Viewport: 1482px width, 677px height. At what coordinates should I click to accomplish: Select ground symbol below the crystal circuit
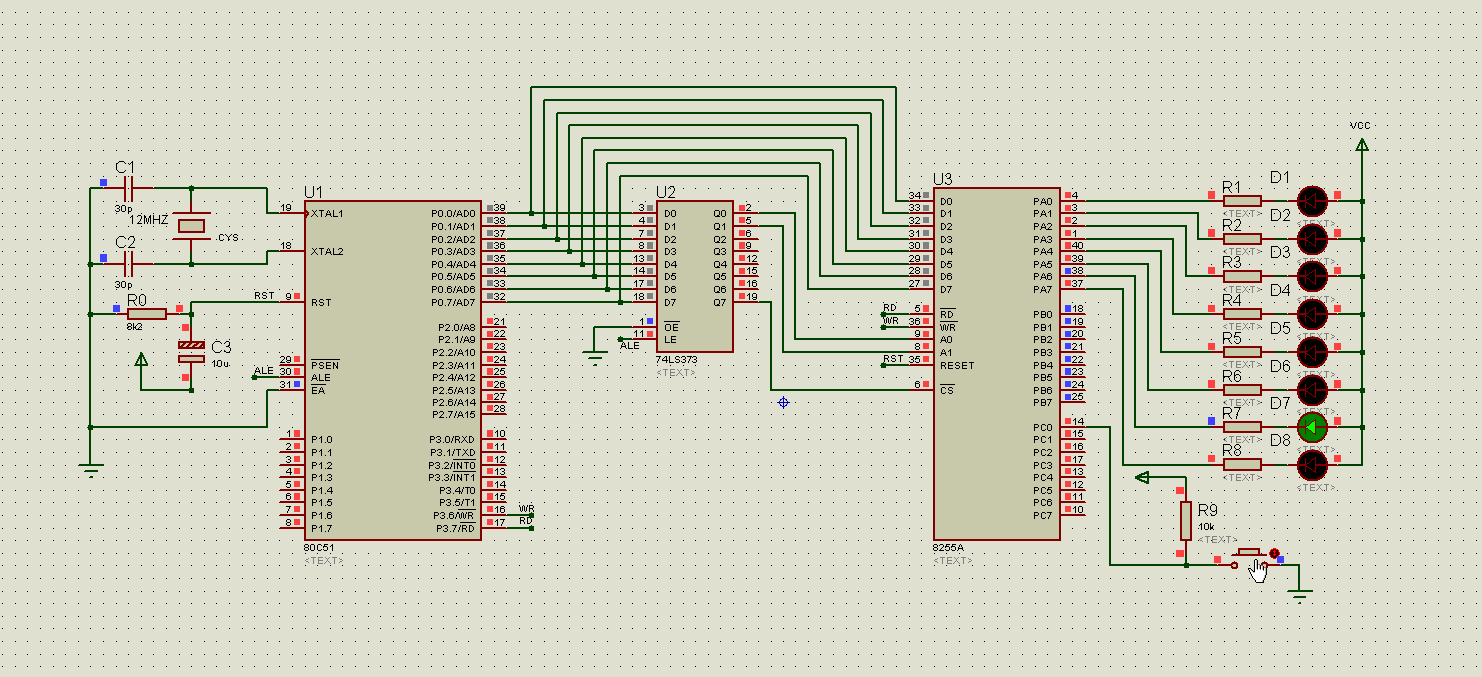91,469
